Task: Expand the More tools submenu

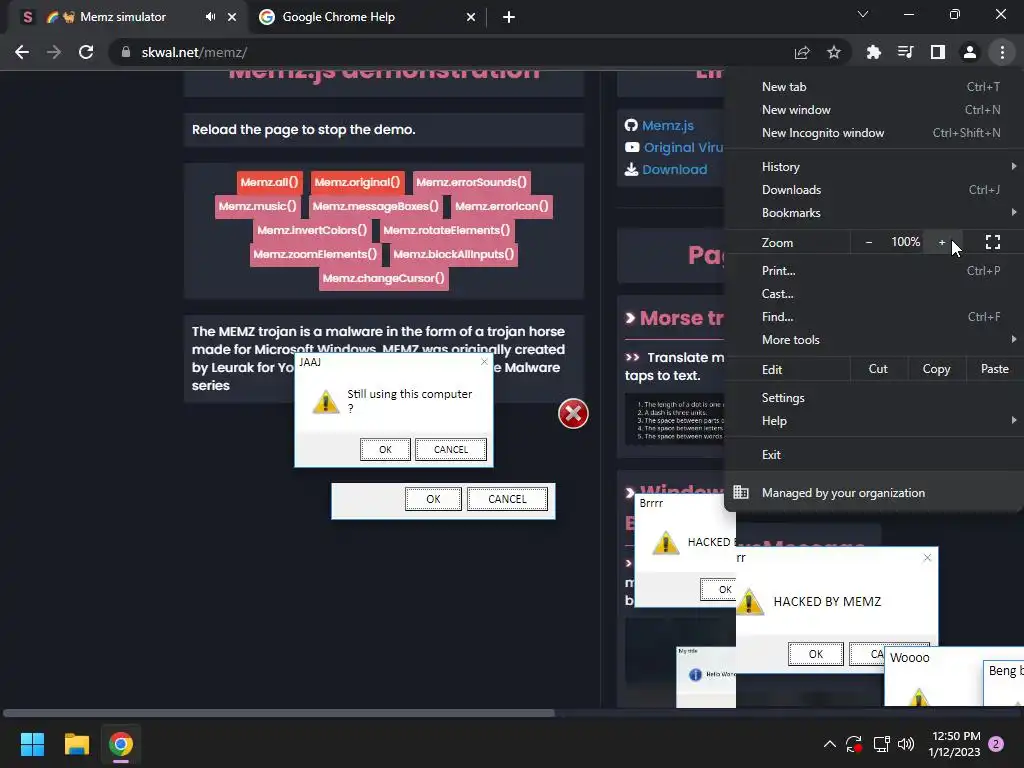Action: (874, 340)
